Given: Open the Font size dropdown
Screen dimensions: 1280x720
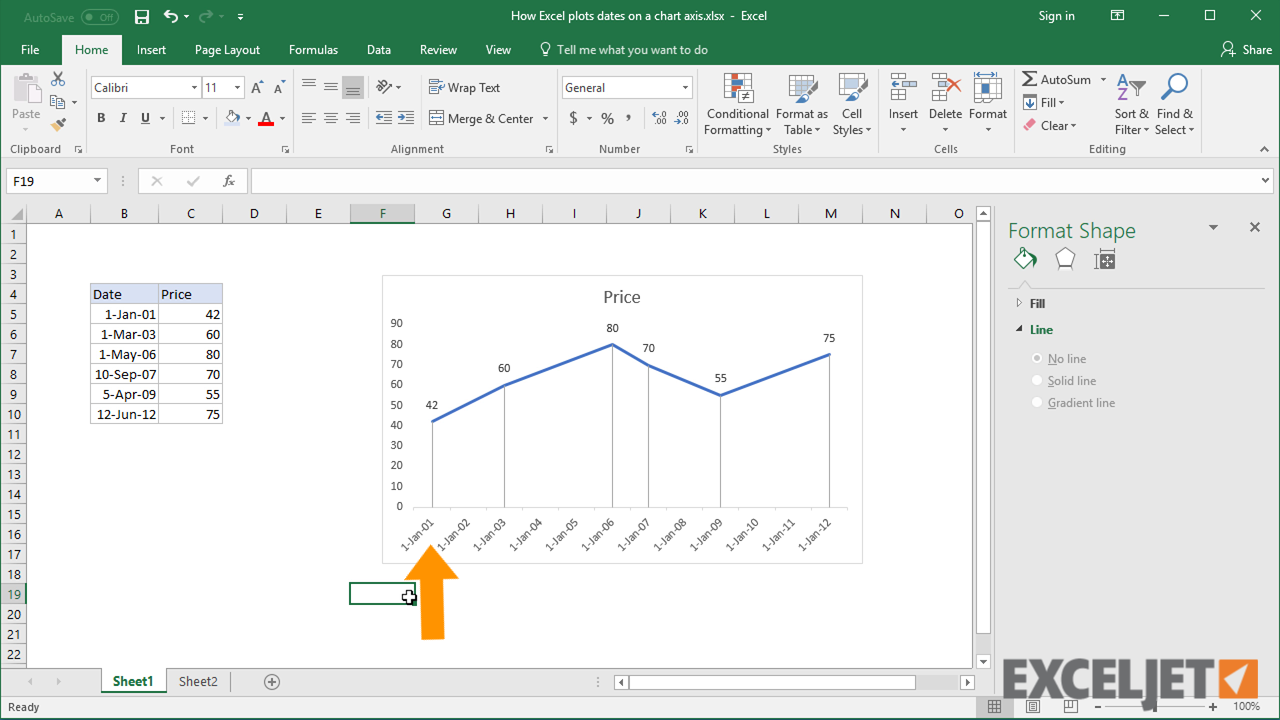Looking at the screenshot, I should 236,88.
